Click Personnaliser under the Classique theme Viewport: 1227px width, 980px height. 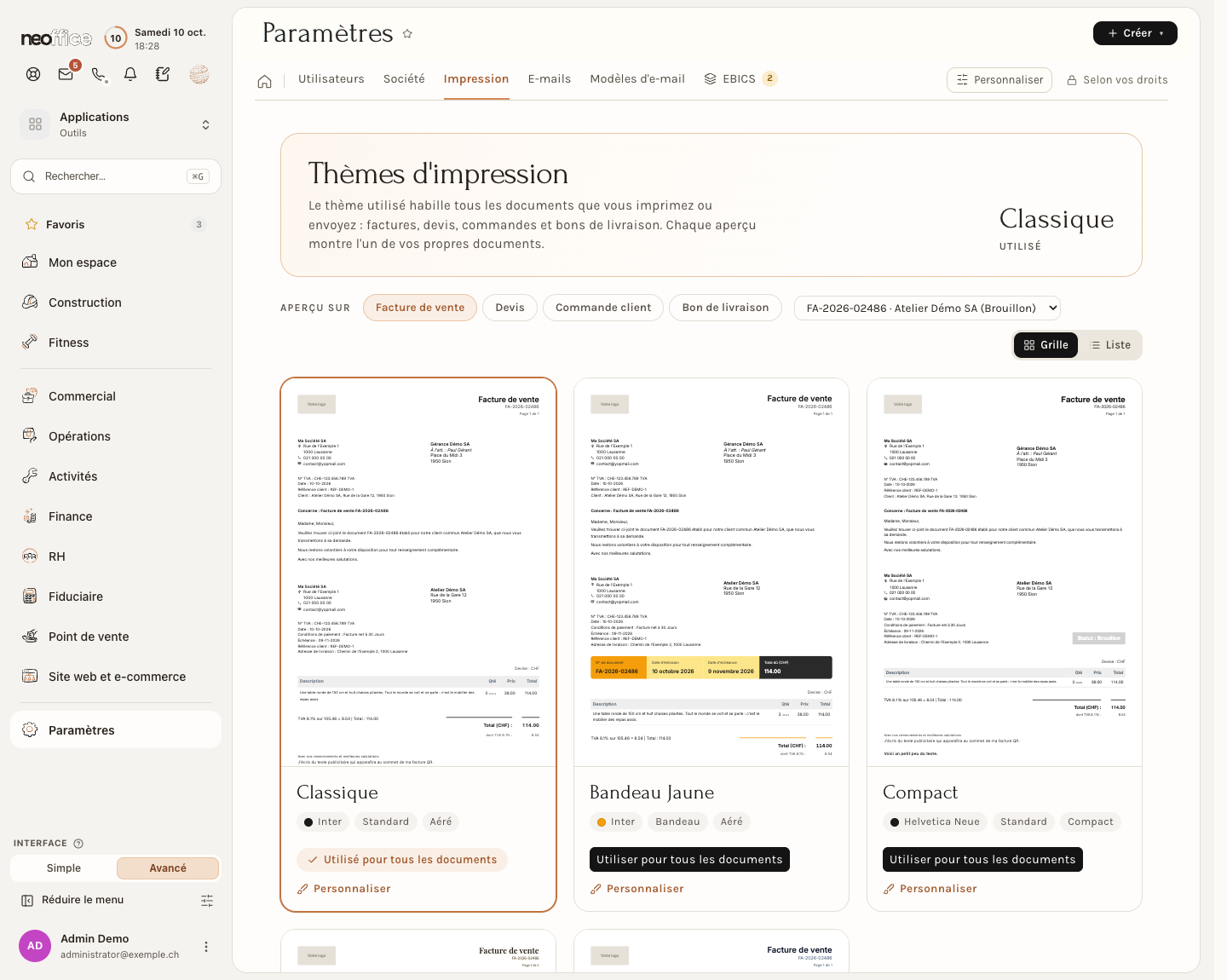[344, 889]
